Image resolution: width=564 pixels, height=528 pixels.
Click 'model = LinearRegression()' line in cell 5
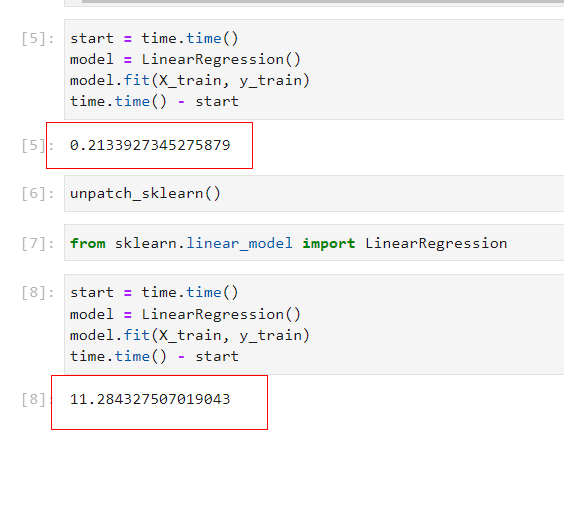(185, 59)
